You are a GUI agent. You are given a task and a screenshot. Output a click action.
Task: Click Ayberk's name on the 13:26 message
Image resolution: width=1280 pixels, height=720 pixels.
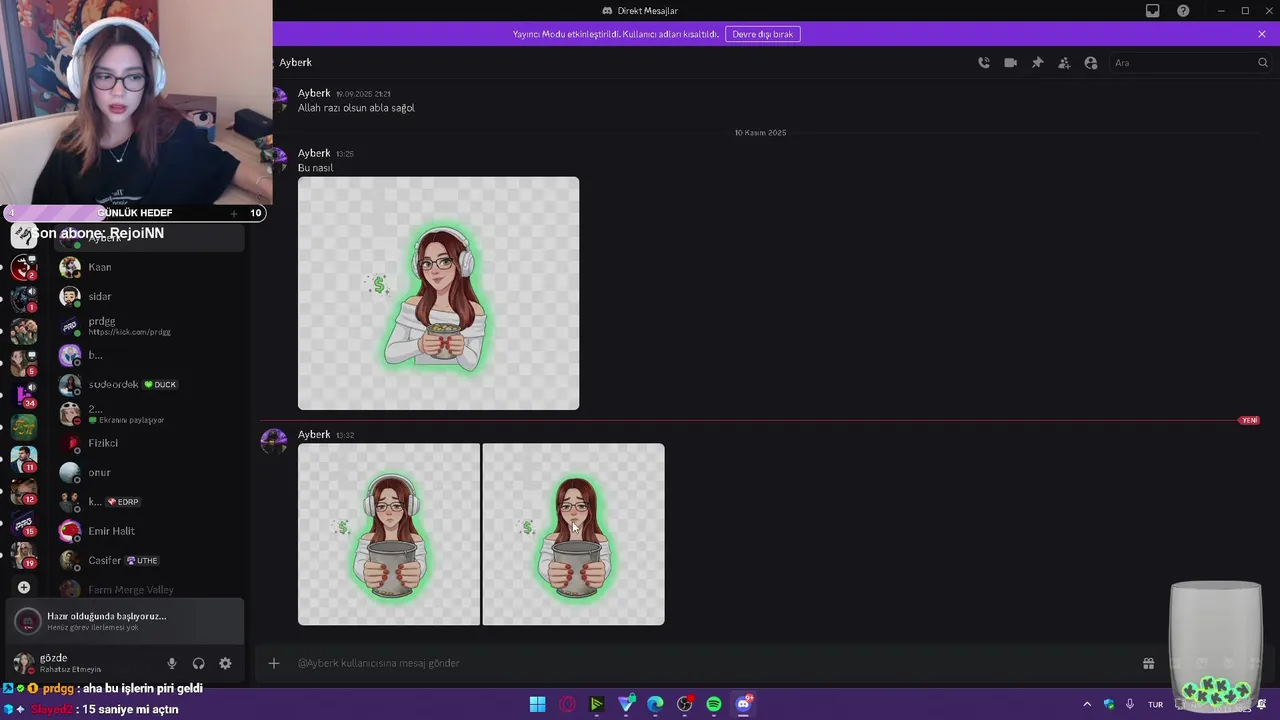[314, 153]
